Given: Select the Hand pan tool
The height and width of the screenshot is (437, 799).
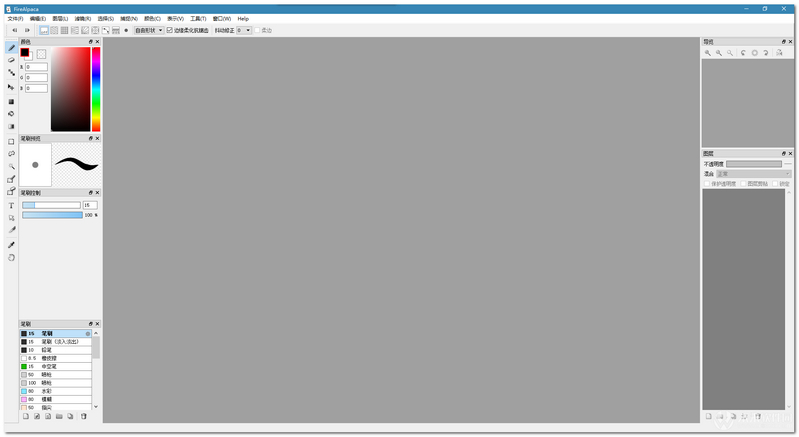Looking at the screenshot, I should pos(11,257).
